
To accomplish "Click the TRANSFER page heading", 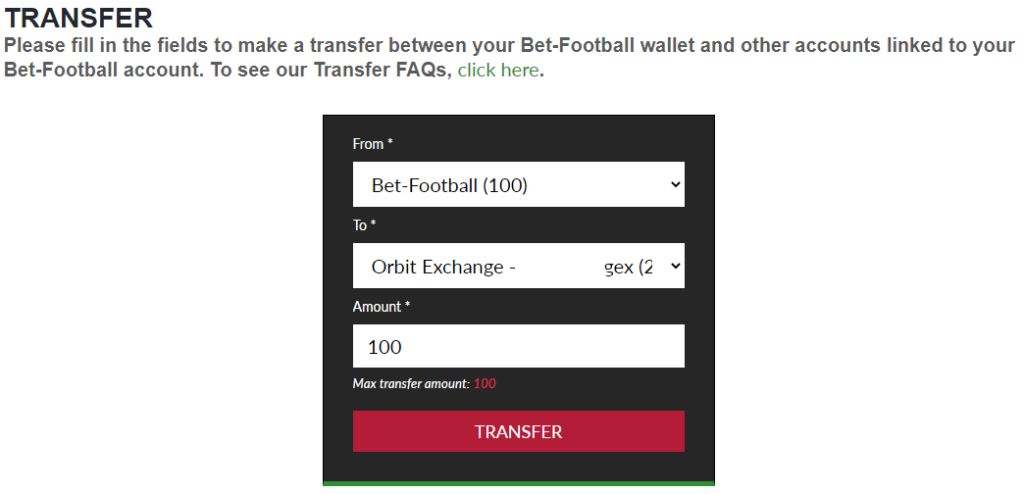I will pos(79,18).
